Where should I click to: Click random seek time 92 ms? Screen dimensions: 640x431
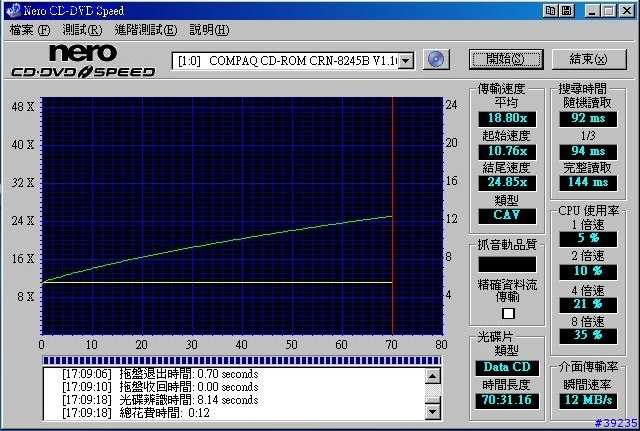tap(588, 118)
